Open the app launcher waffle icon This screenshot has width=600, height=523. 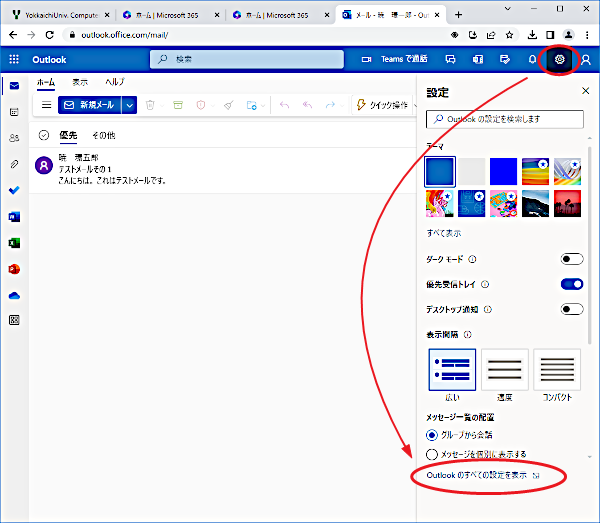coord(14,59)
